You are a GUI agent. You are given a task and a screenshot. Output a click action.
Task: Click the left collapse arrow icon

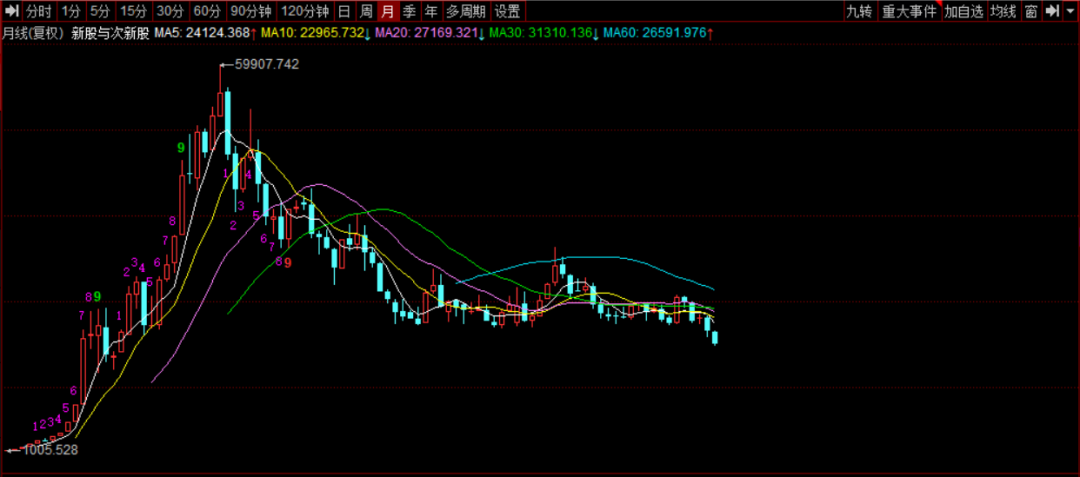tap(12, 12)
